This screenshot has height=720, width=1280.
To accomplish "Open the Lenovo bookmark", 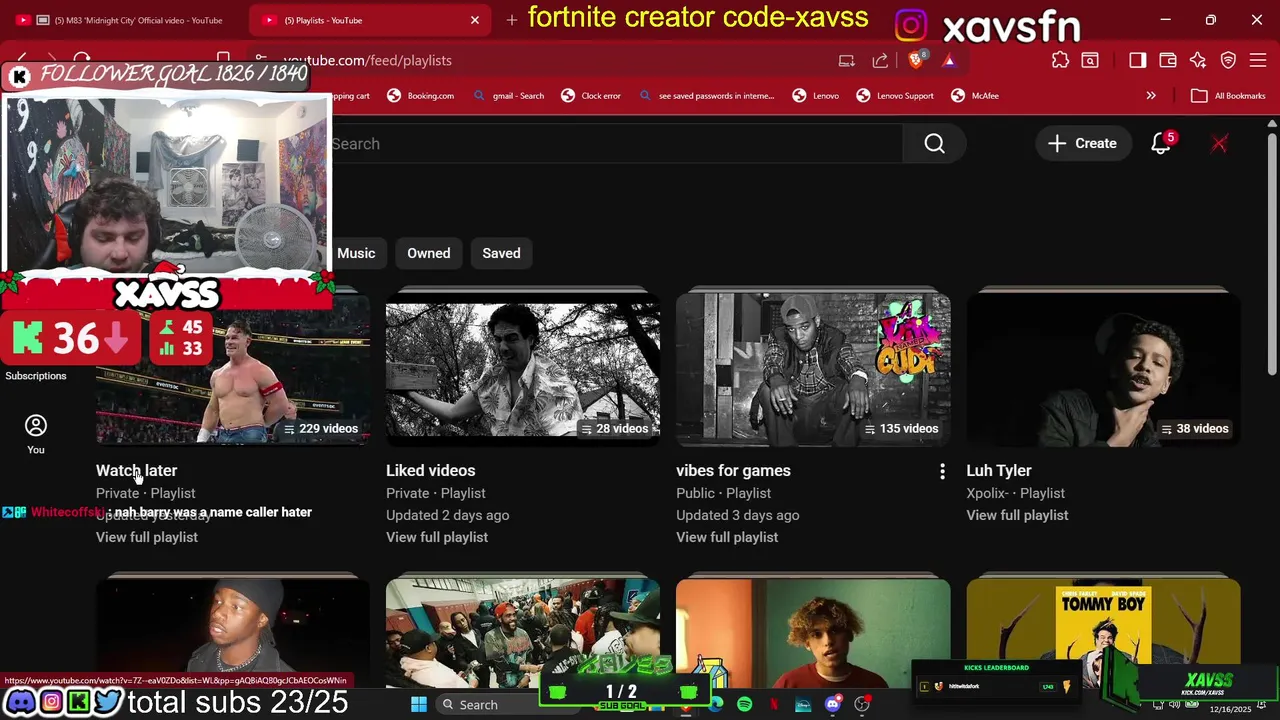I will (815, 96).
